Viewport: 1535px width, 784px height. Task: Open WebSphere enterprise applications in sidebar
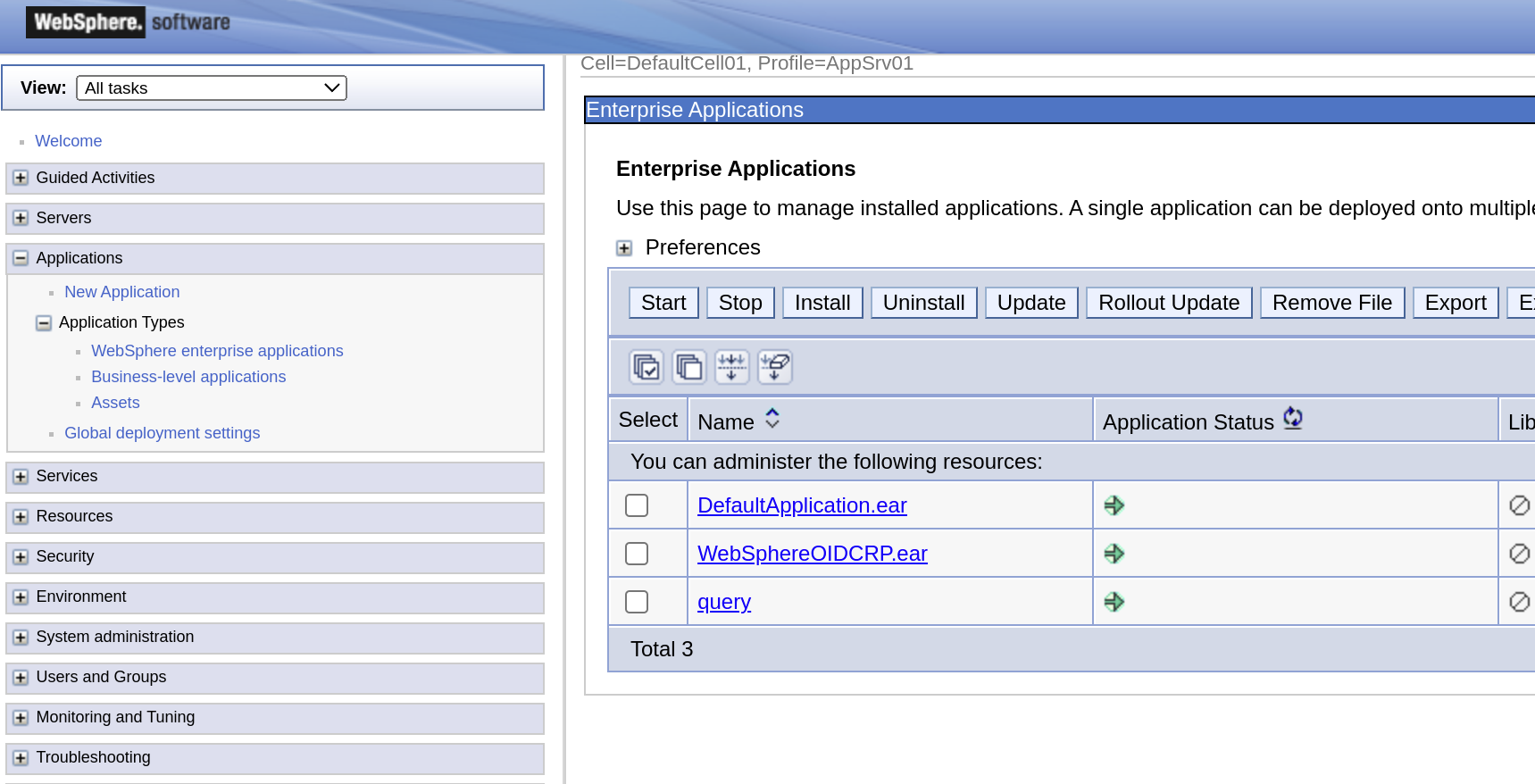click(217, 351)
